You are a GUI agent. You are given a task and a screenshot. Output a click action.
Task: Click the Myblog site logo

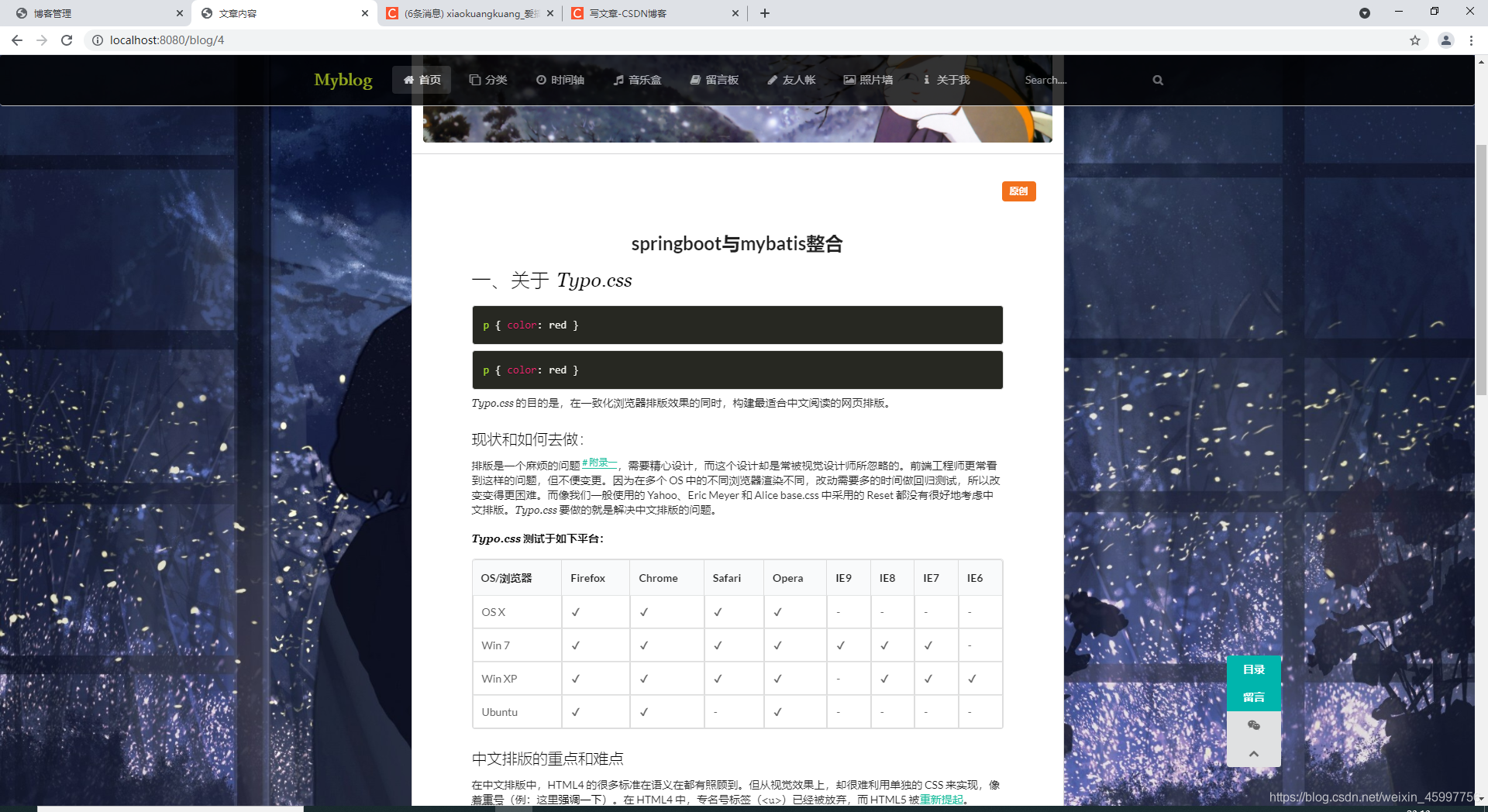(343, 80)
